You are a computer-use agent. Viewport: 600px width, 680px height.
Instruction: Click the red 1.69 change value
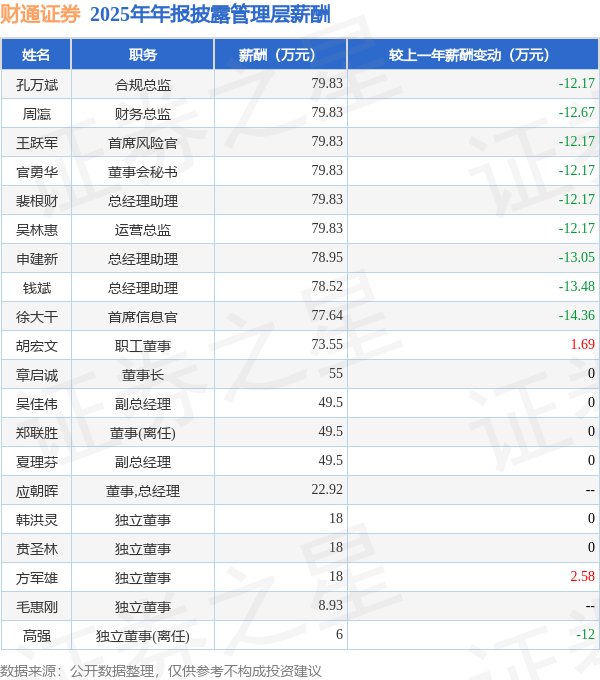[x=582, y=344]
